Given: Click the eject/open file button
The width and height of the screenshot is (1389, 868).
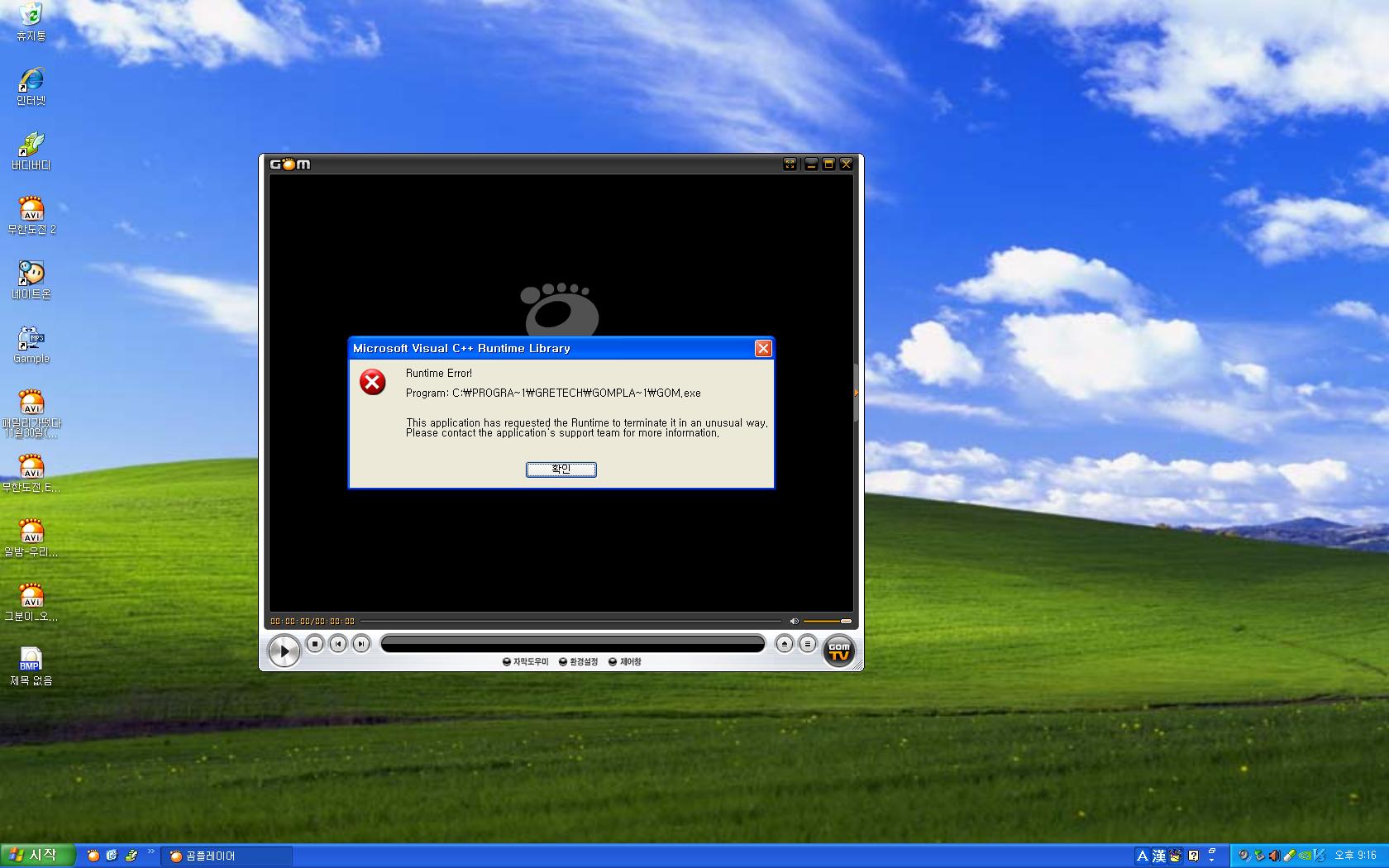Looking at the screenshot, I should pos(785,643).
